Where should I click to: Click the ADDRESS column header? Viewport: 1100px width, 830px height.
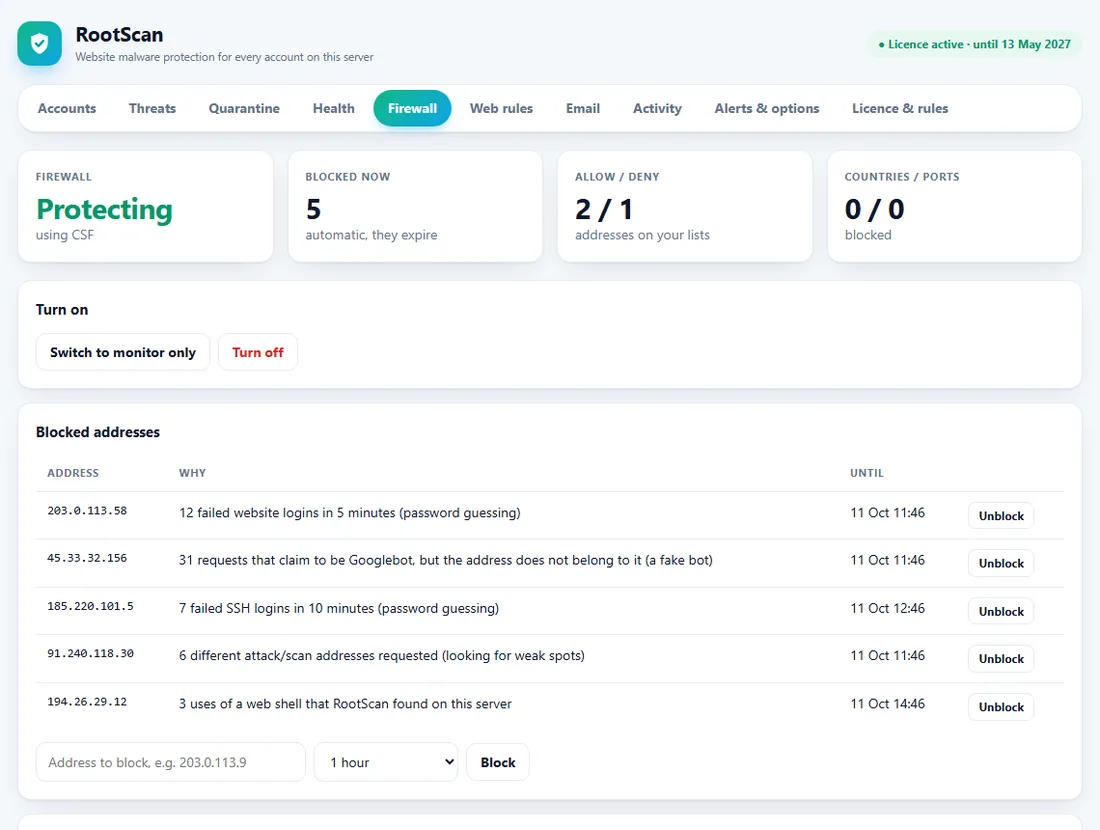point(73,473)
